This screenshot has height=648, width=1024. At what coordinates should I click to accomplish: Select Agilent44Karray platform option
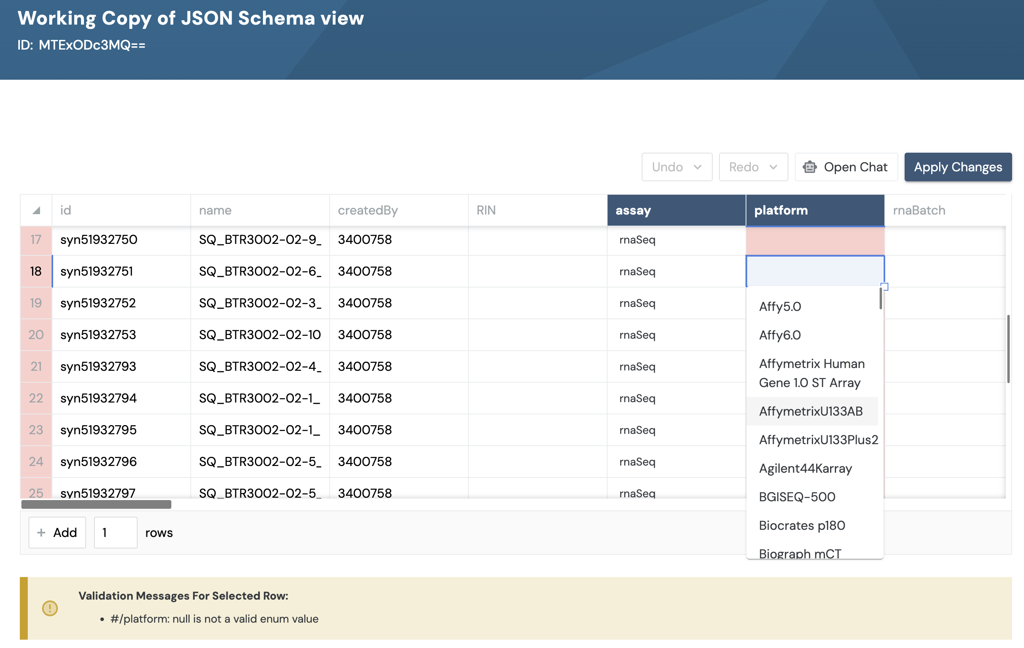pos(805,468)
